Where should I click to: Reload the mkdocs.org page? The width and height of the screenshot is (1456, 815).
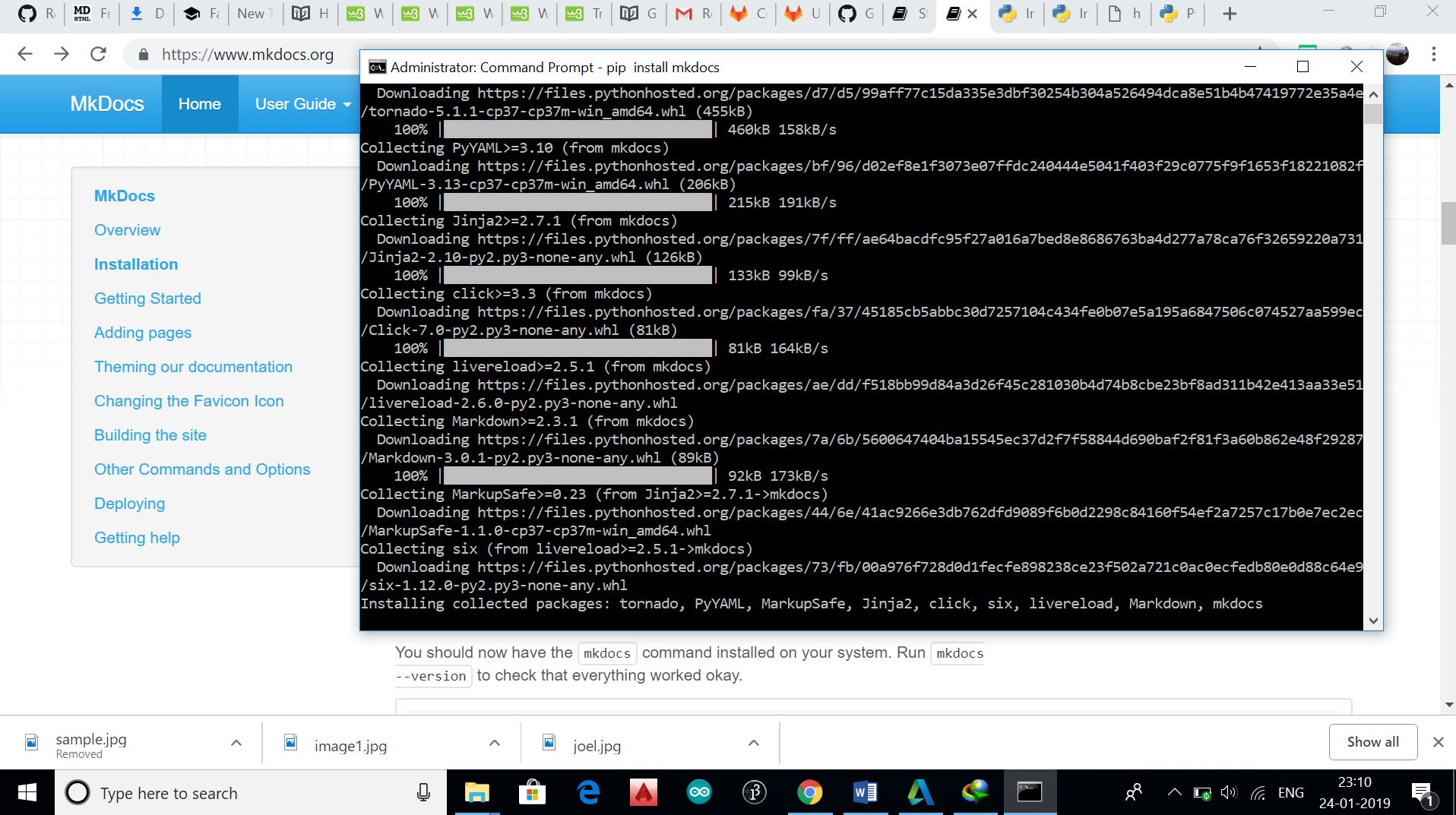pos(98,54)
